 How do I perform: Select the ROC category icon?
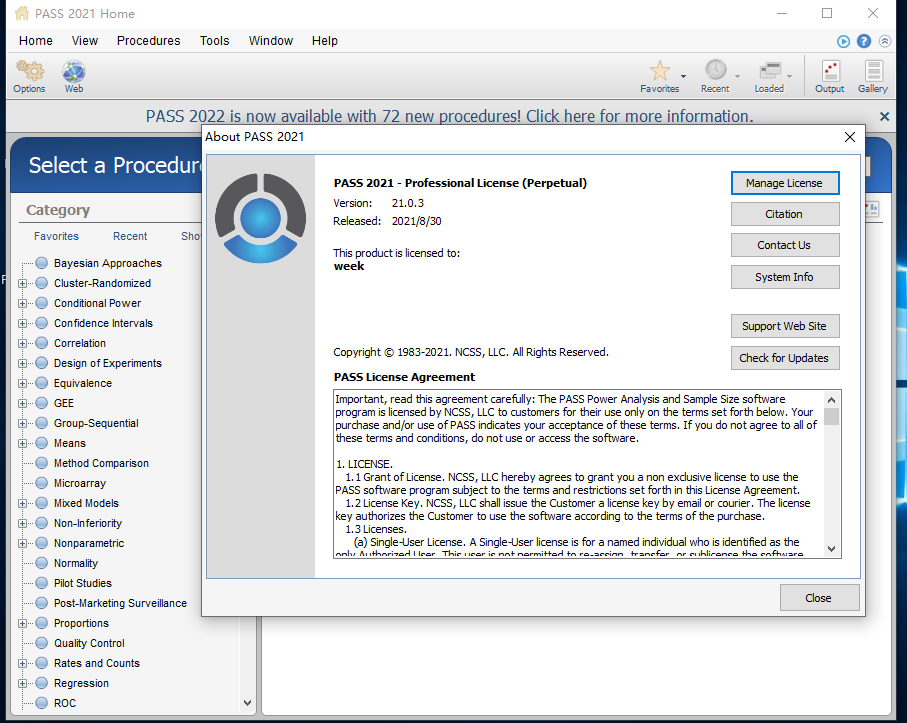[x=42, y=703]
